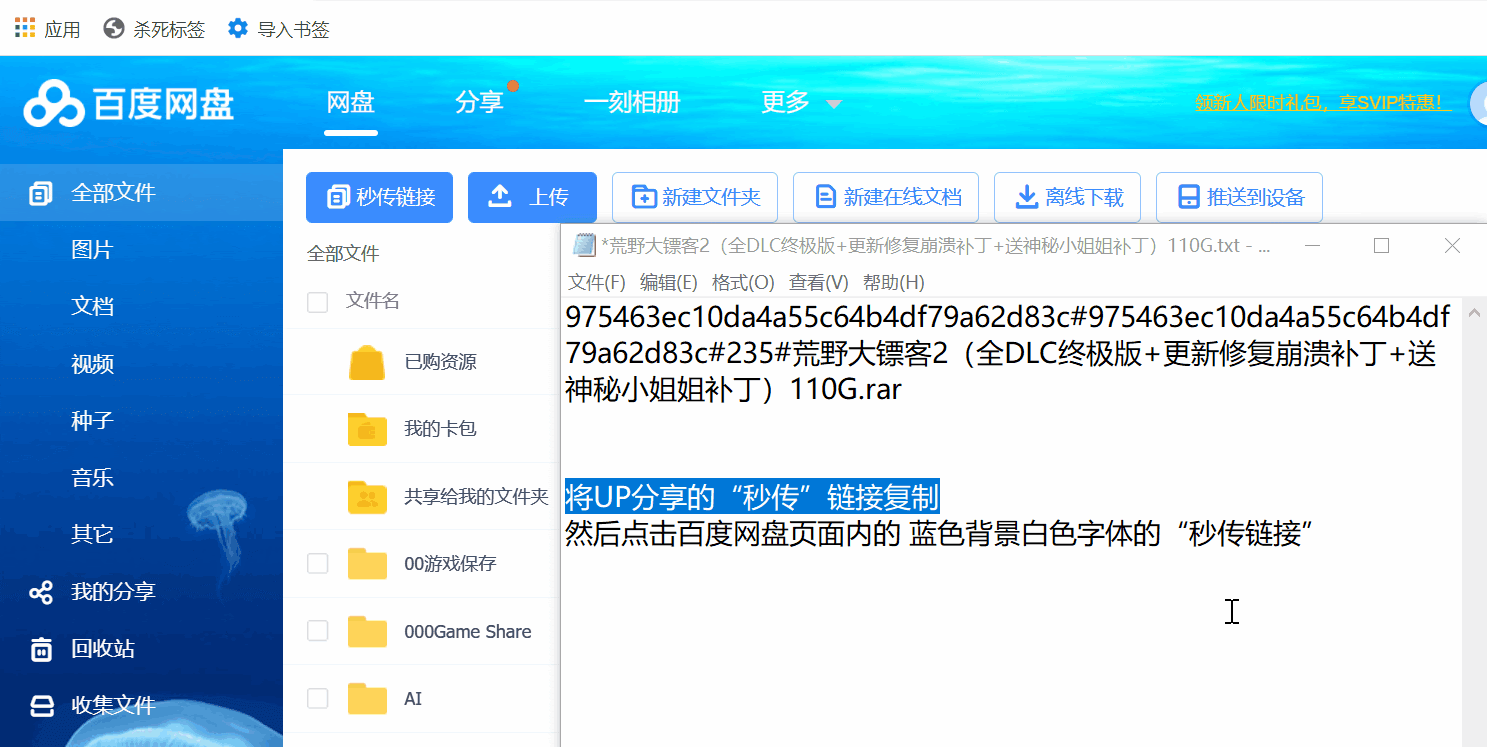Click the Notepad vertical scrollbar up arrow
This screenshot has width=1487, height=747.
click(x=1473, y=314)
